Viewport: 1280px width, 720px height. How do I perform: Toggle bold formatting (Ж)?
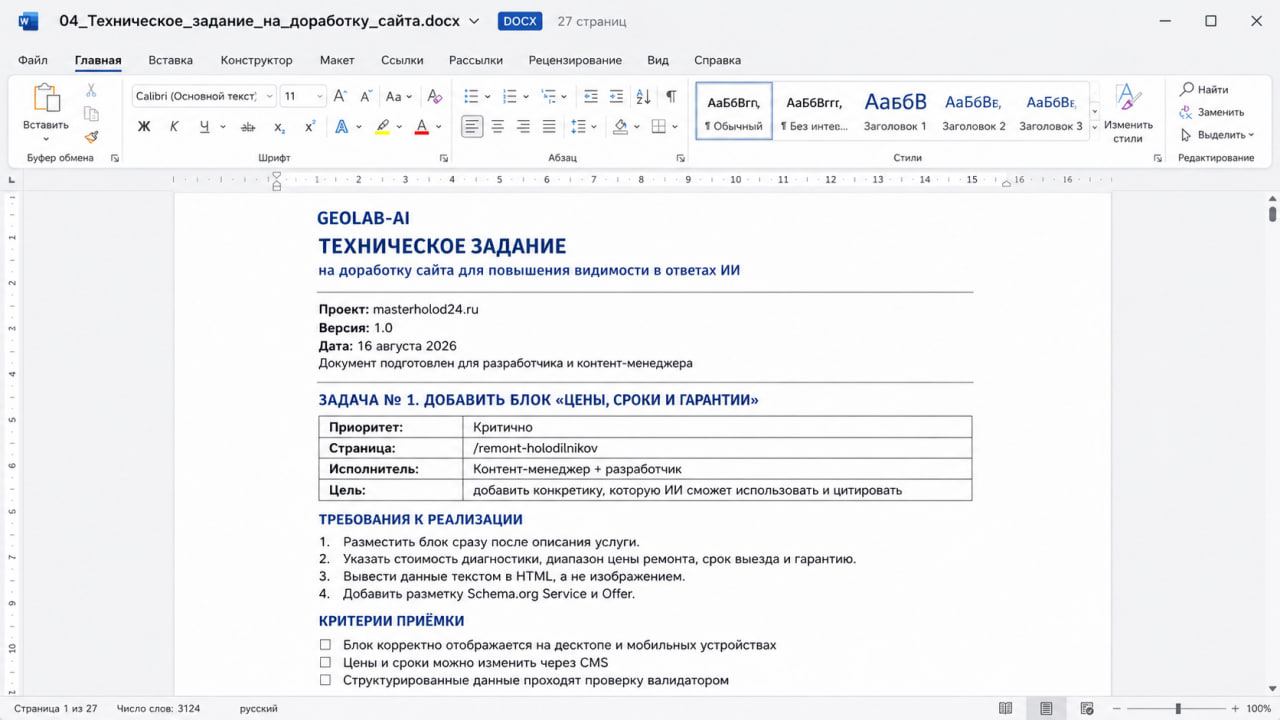pos(144,127)
